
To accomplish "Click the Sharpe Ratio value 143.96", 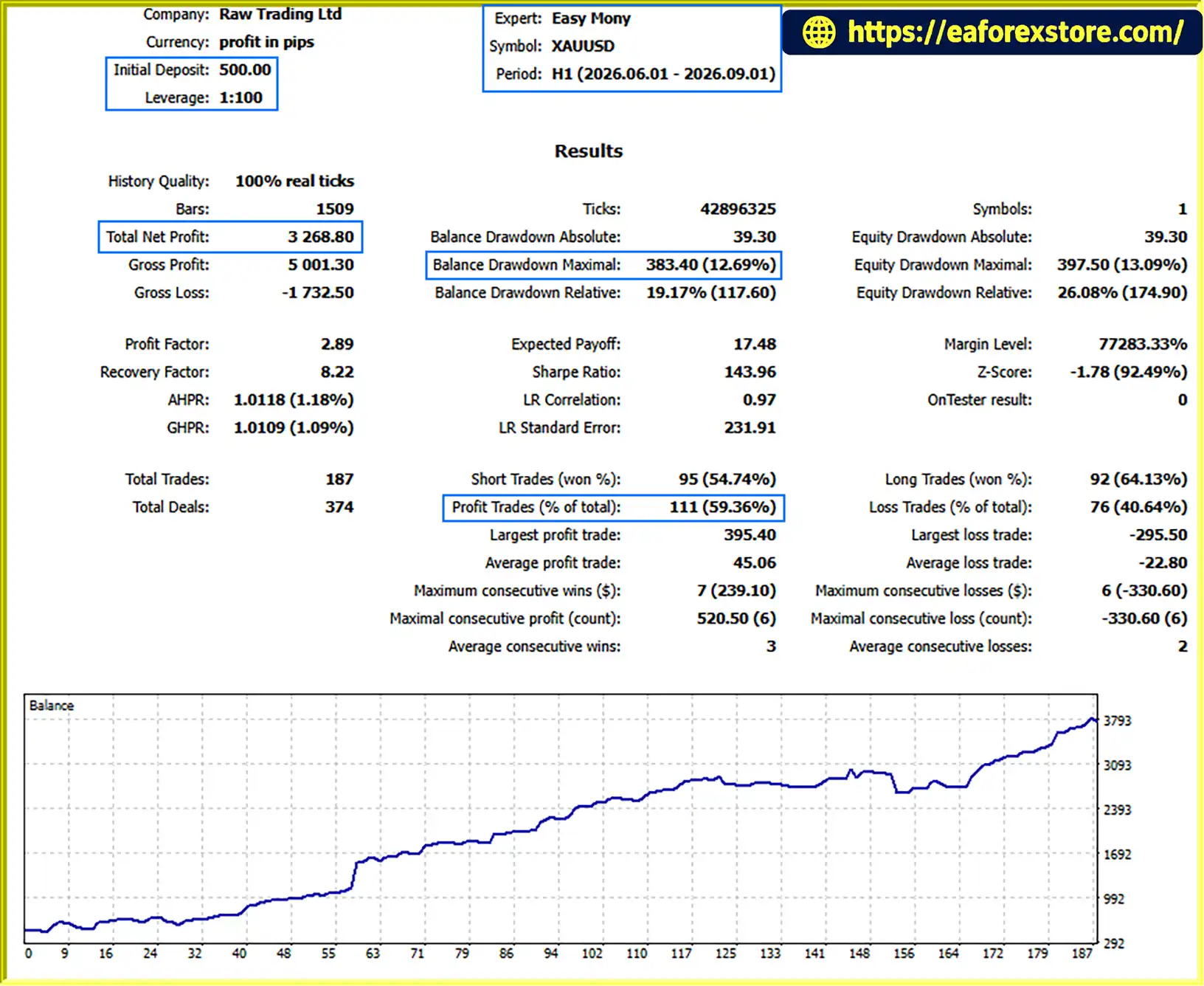I will 750,373.
